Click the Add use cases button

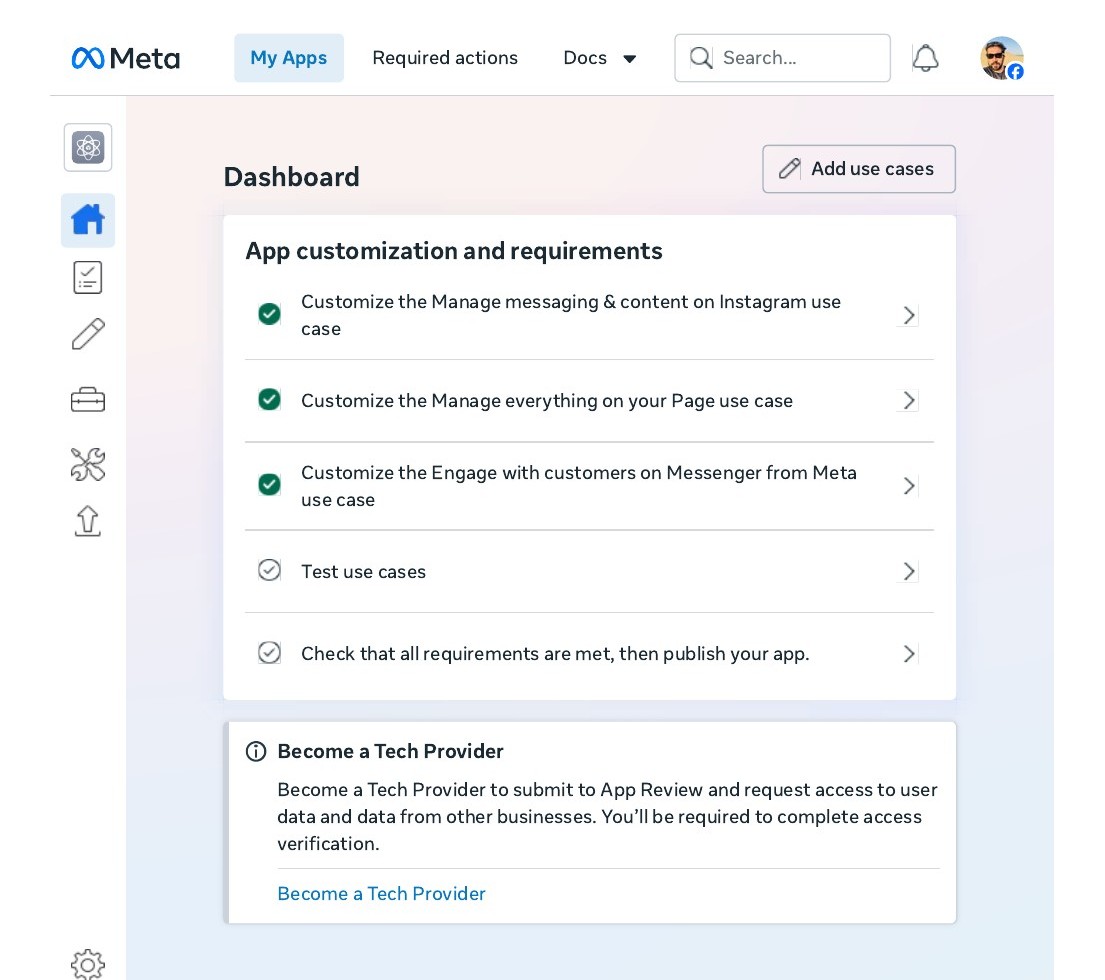point(859,169)
